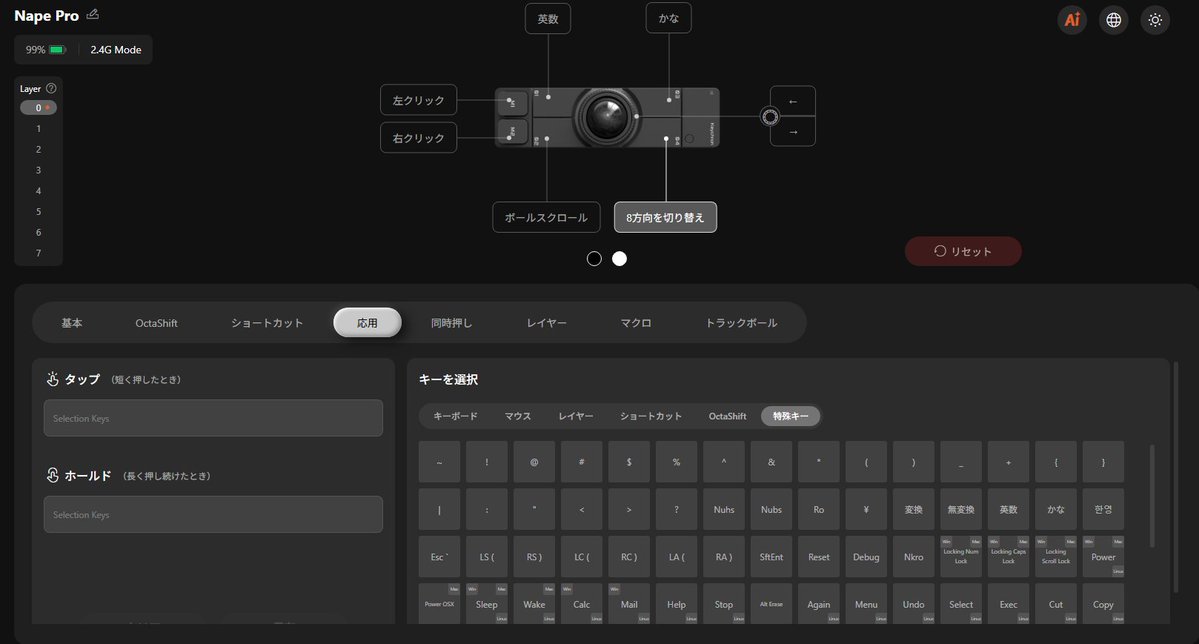Select layer 3
Screen dimensions: 1199x644
[38, 170]
